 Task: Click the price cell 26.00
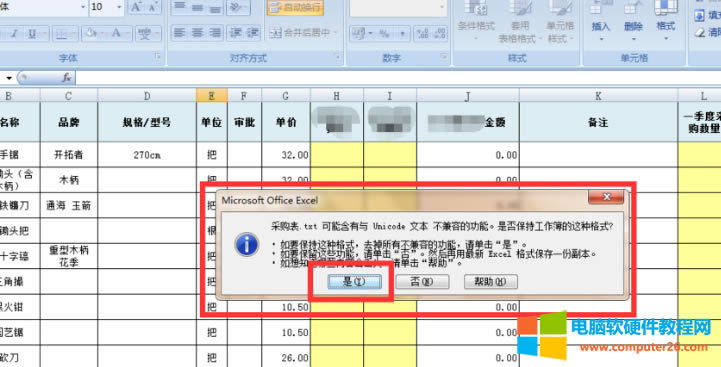coord(286,357)
